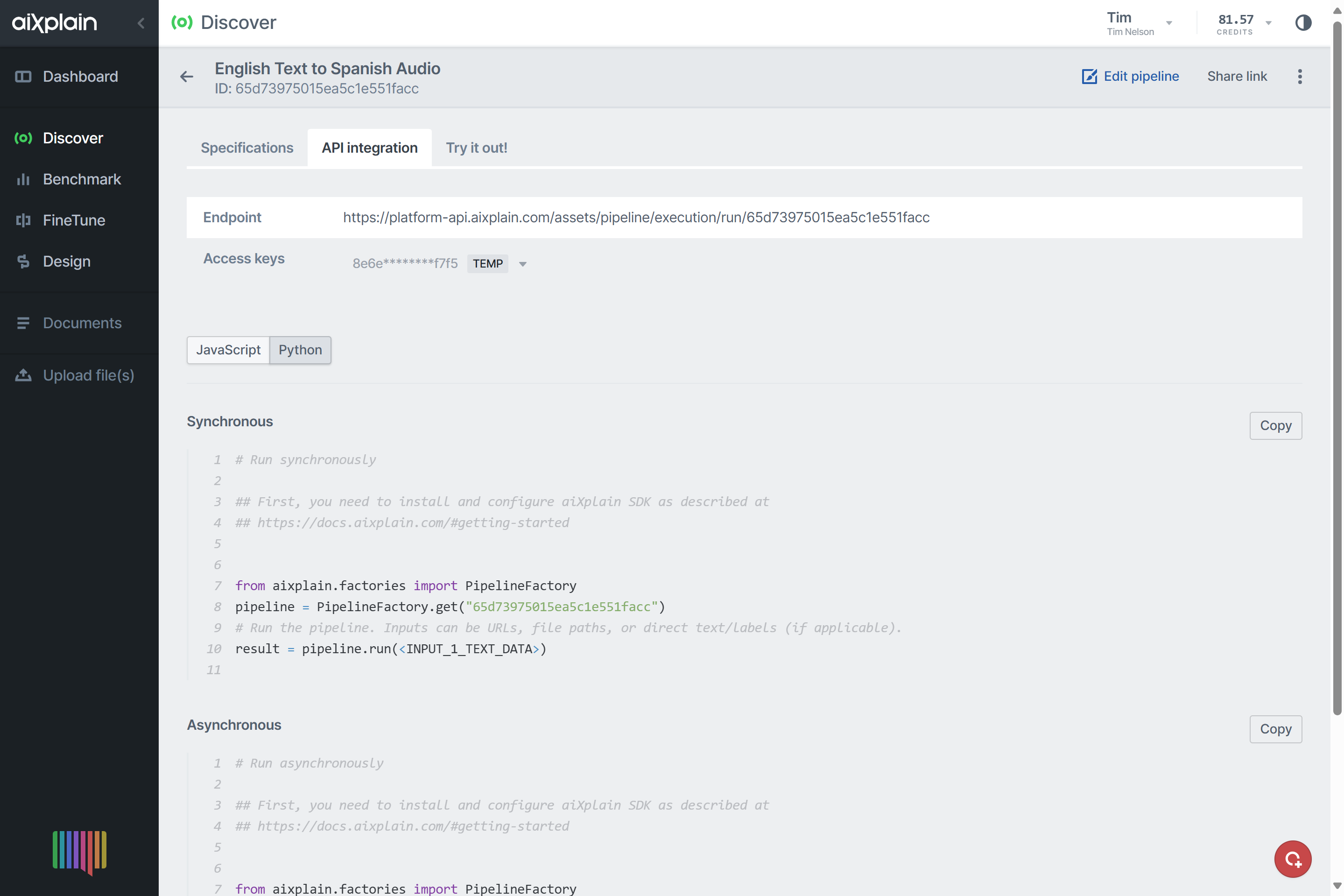Image resolution: width=1344 pixels, height=896 pixels.
Task: Click the FineTune icon
Action: 23,220
